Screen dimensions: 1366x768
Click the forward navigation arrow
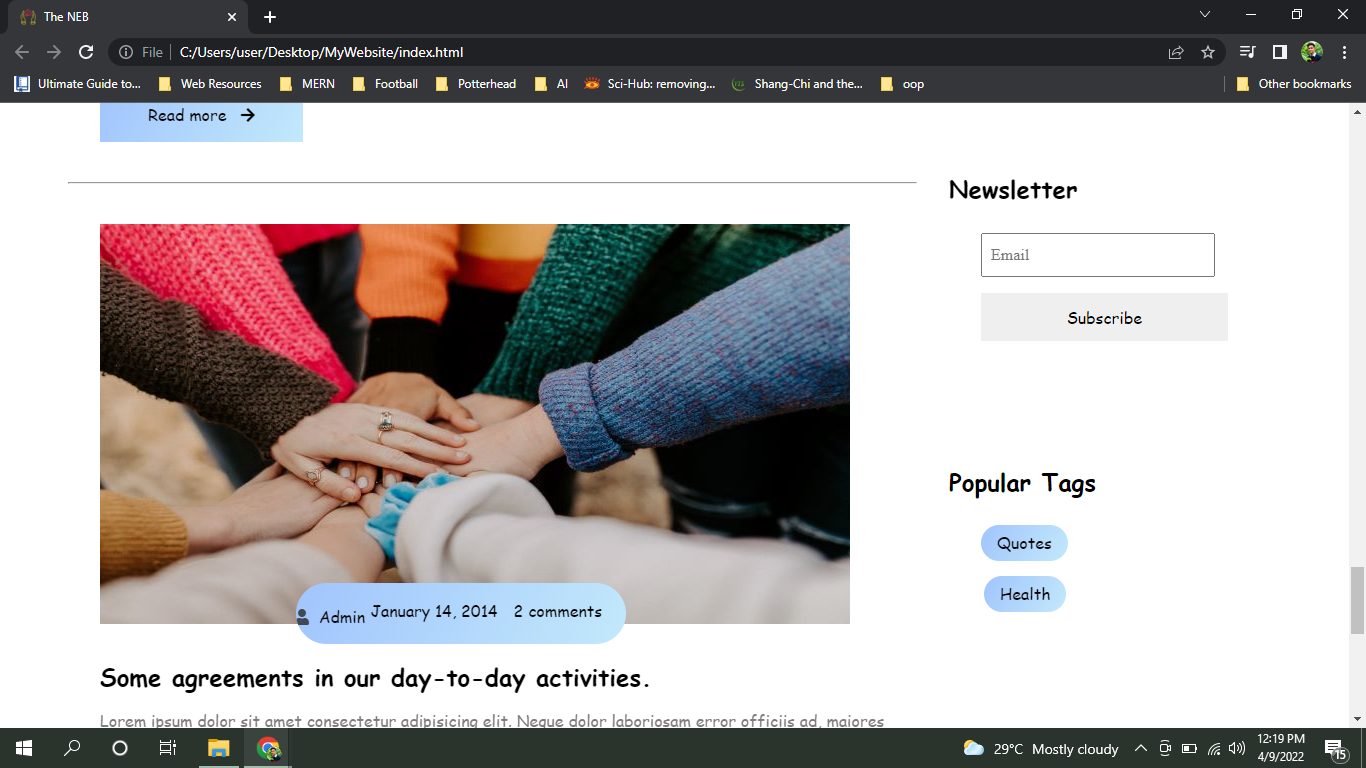pos(54,52)
